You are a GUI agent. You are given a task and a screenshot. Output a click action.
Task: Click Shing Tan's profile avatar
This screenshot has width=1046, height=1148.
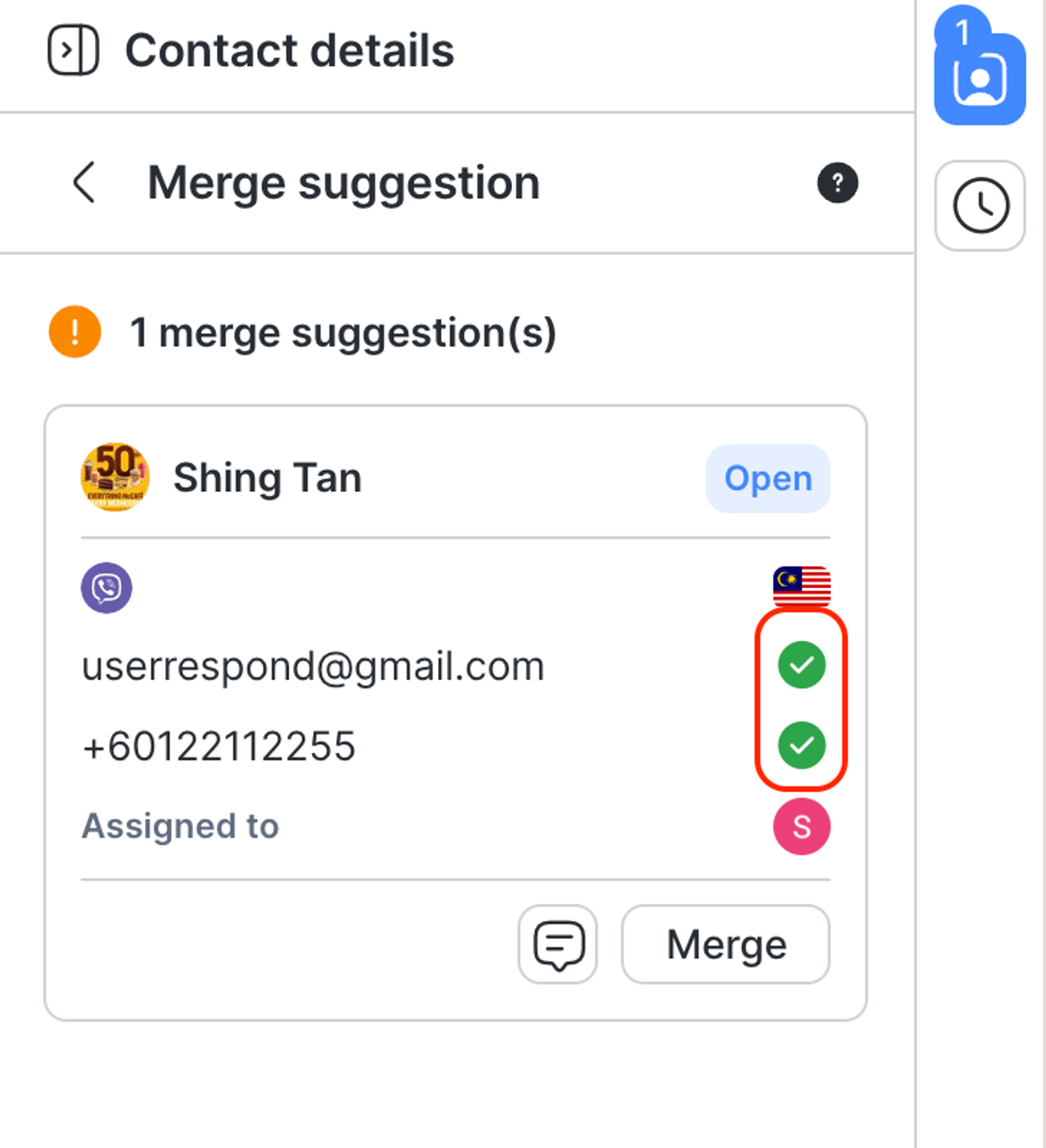click(x=115, y=478)
